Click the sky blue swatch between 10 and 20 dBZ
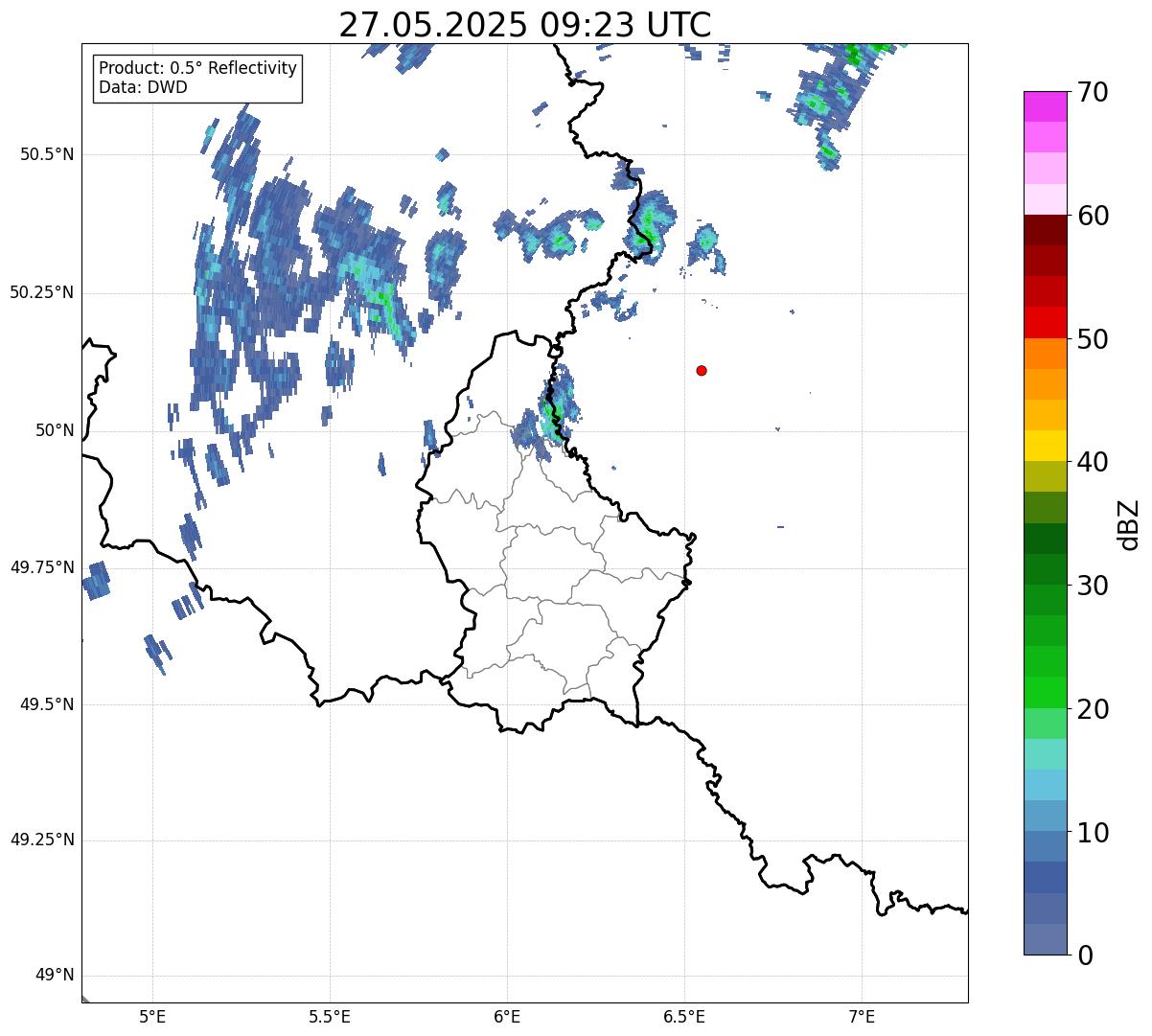Viewport: 1152px width, 1036px height. pos(1045,785)
